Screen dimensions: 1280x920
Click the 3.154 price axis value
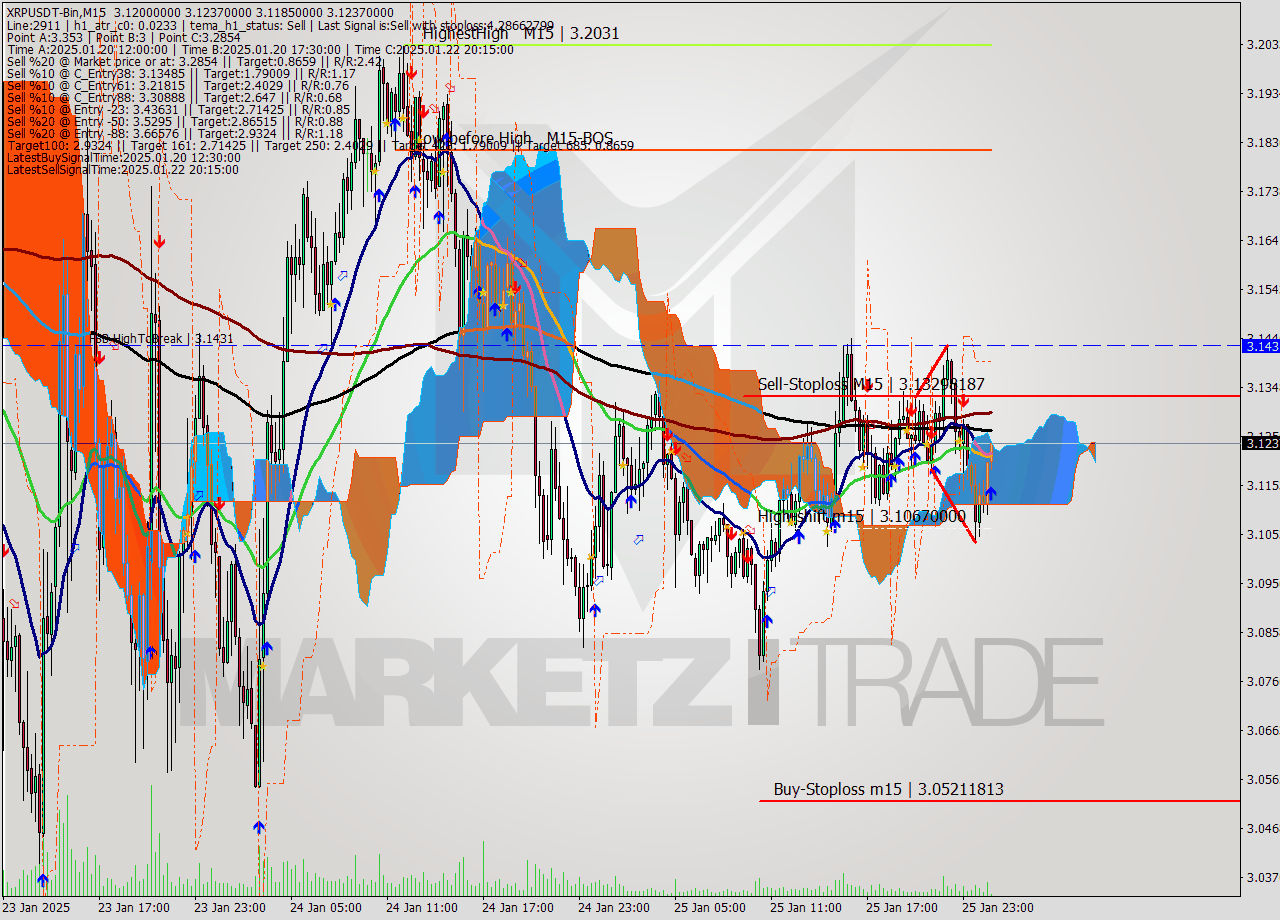[x=1262, y=289]
